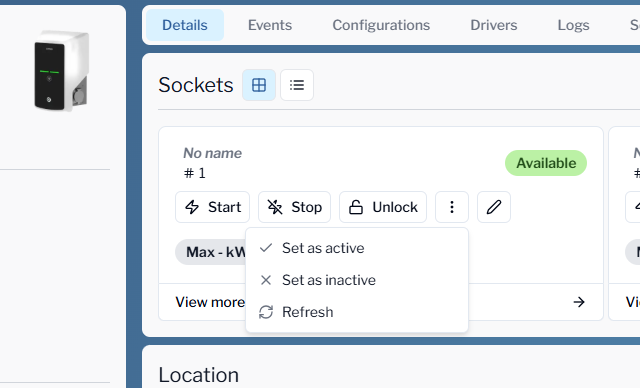Select Refresh in the dropdown menu
Screen dimensions: 640x388
pyautogui.click(x=357, y=312)
